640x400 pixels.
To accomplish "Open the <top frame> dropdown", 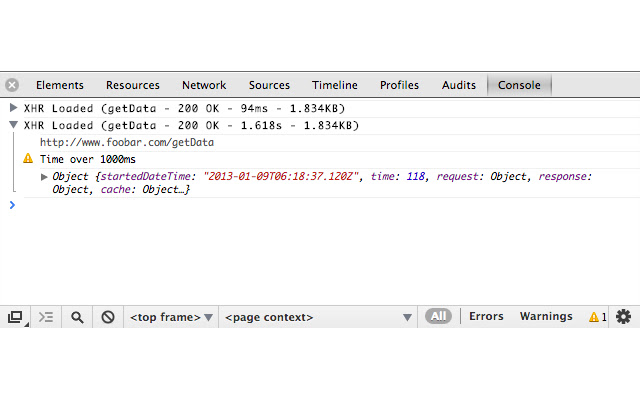I will (171, 317).
